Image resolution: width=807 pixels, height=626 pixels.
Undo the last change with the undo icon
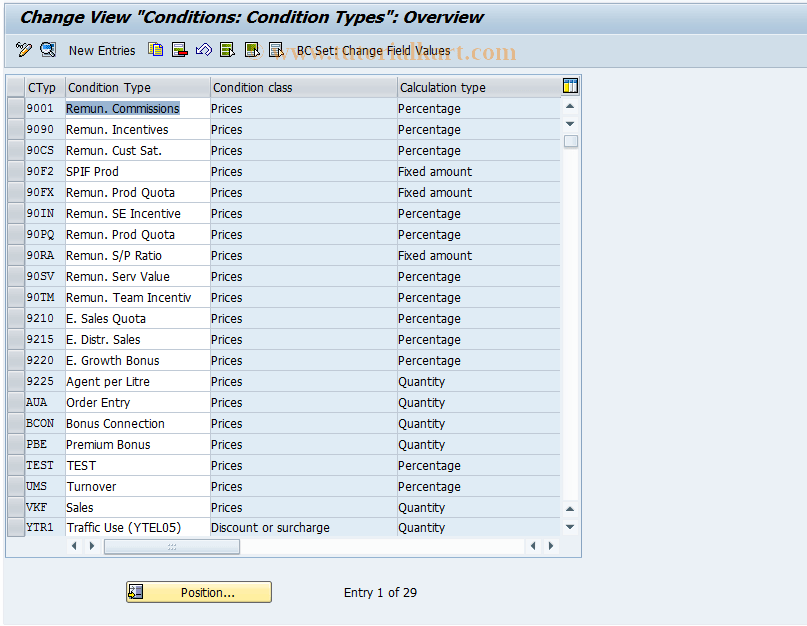(203, 50)
